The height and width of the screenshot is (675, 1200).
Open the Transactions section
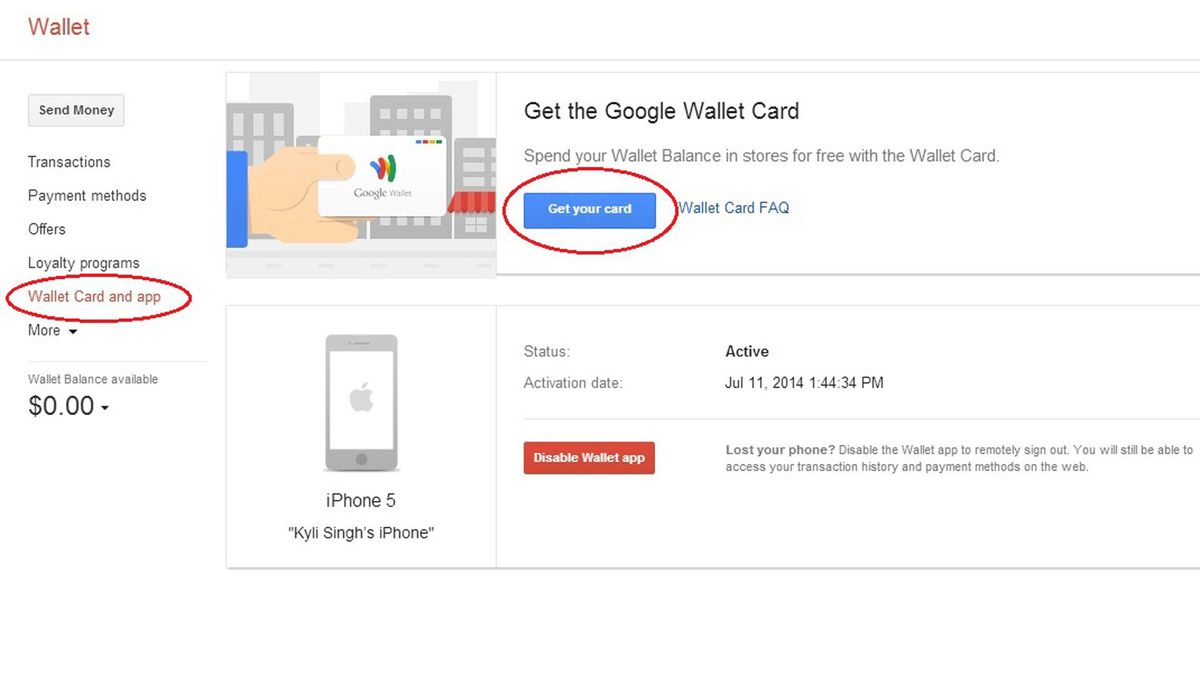(x=68, y=162)
